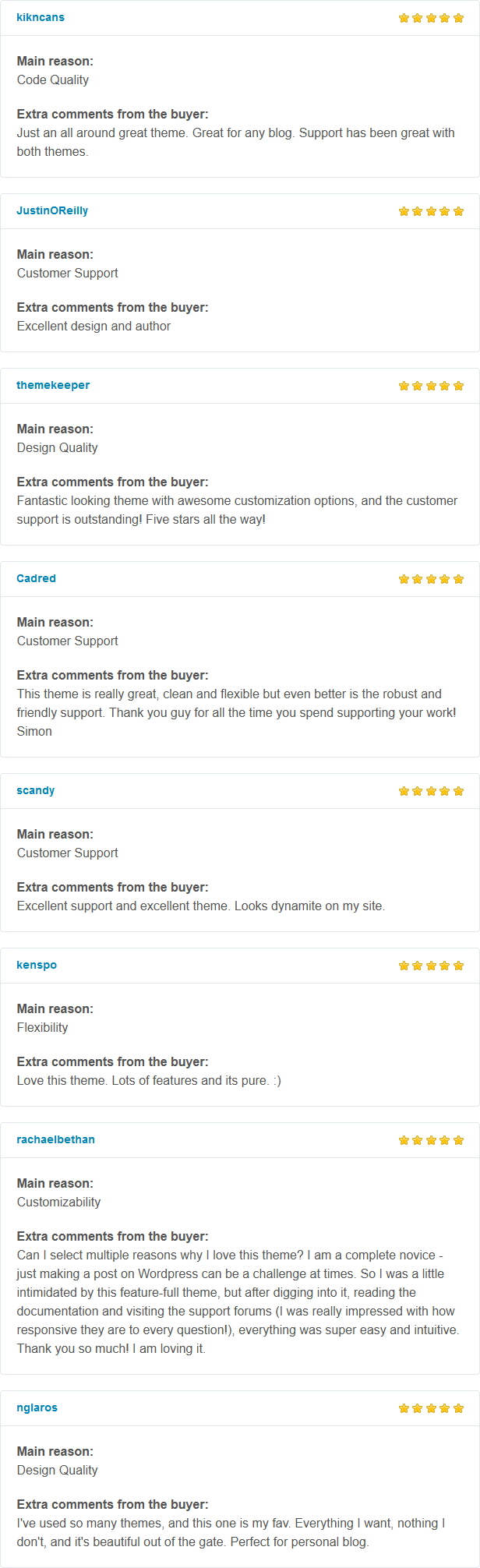
Task: Go to scandy's profile
Action: [36, 790]
